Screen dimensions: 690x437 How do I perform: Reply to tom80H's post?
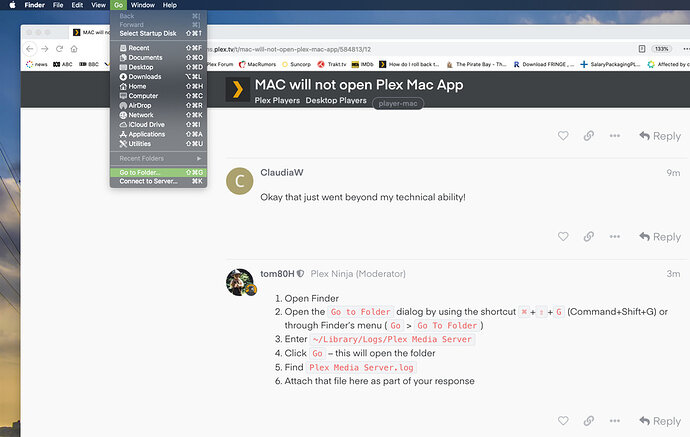coord(660,421)
